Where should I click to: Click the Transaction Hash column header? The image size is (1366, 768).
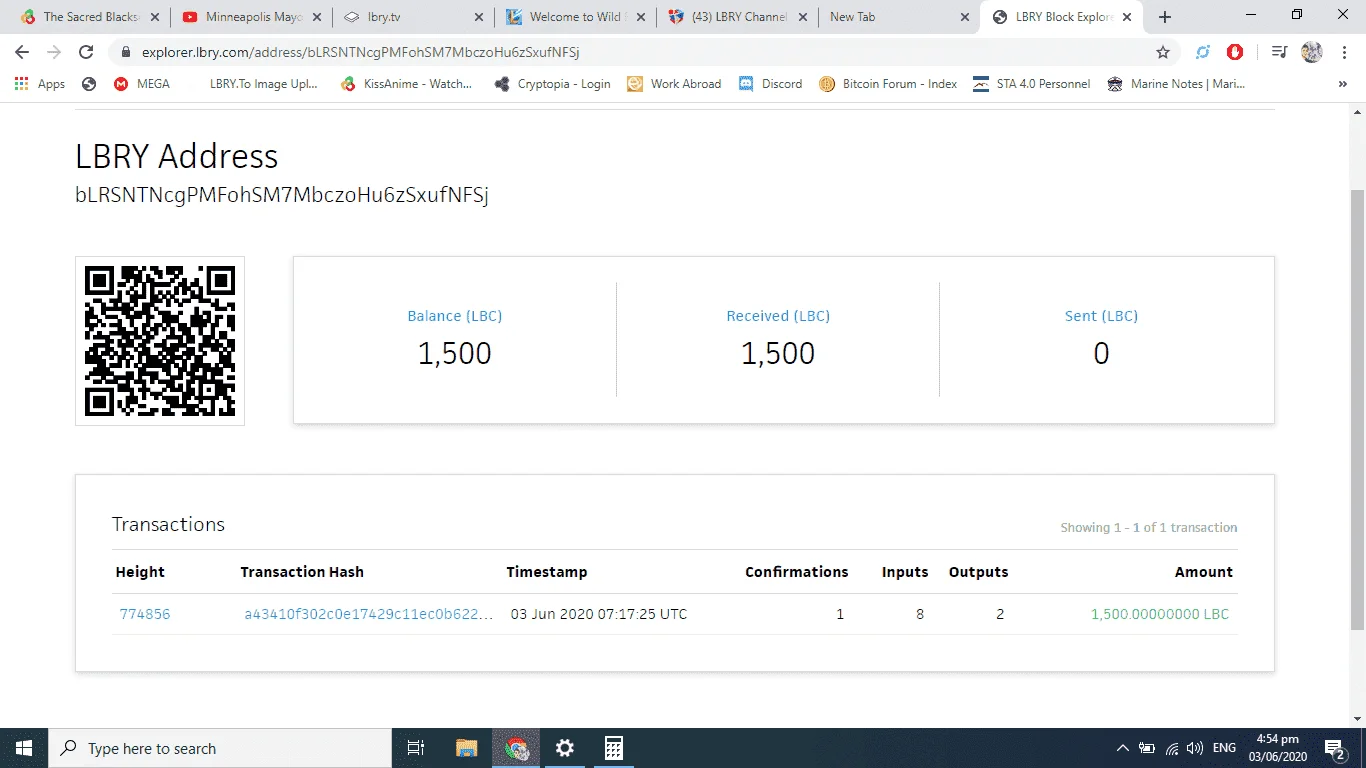302,572
